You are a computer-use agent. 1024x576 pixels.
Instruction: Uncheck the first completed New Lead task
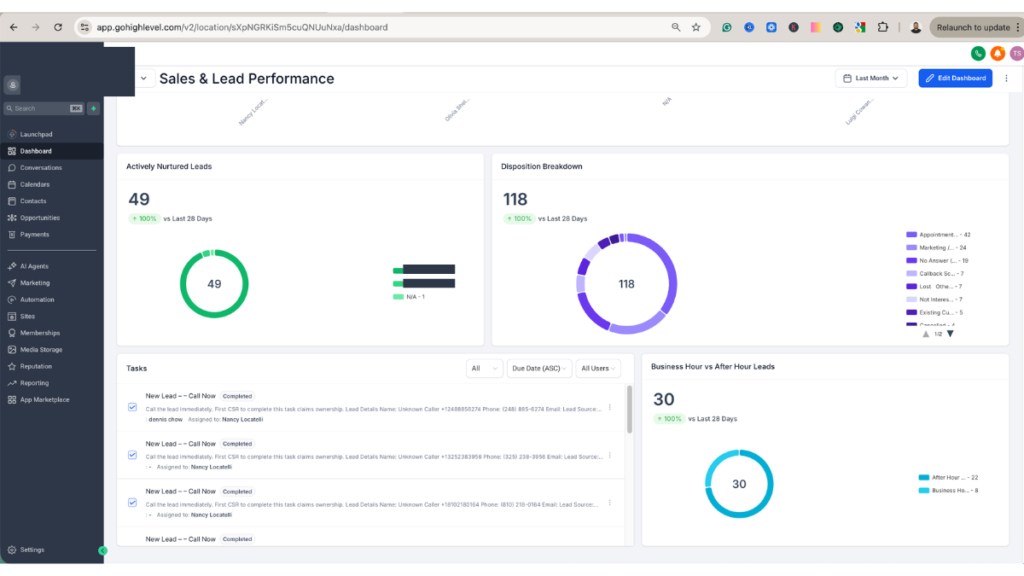(133, 407)
